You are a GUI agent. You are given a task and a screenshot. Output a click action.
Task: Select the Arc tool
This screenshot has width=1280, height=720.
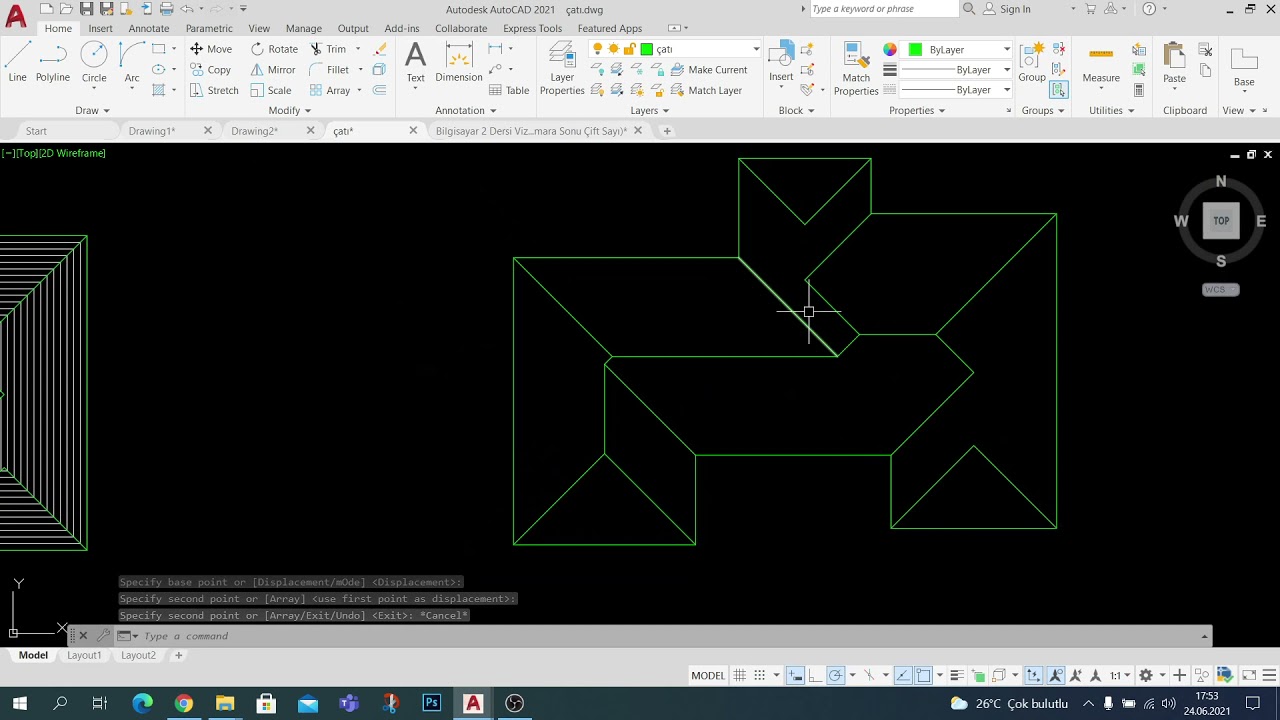(131, 60)
